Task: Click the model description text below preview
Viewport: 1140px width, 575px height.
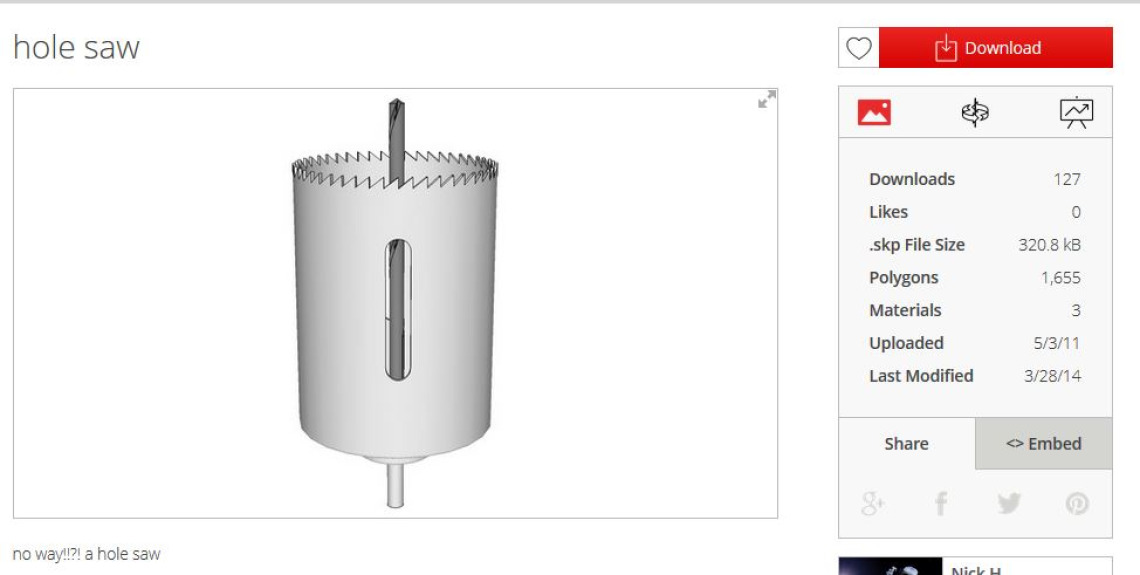Action: 87,554
